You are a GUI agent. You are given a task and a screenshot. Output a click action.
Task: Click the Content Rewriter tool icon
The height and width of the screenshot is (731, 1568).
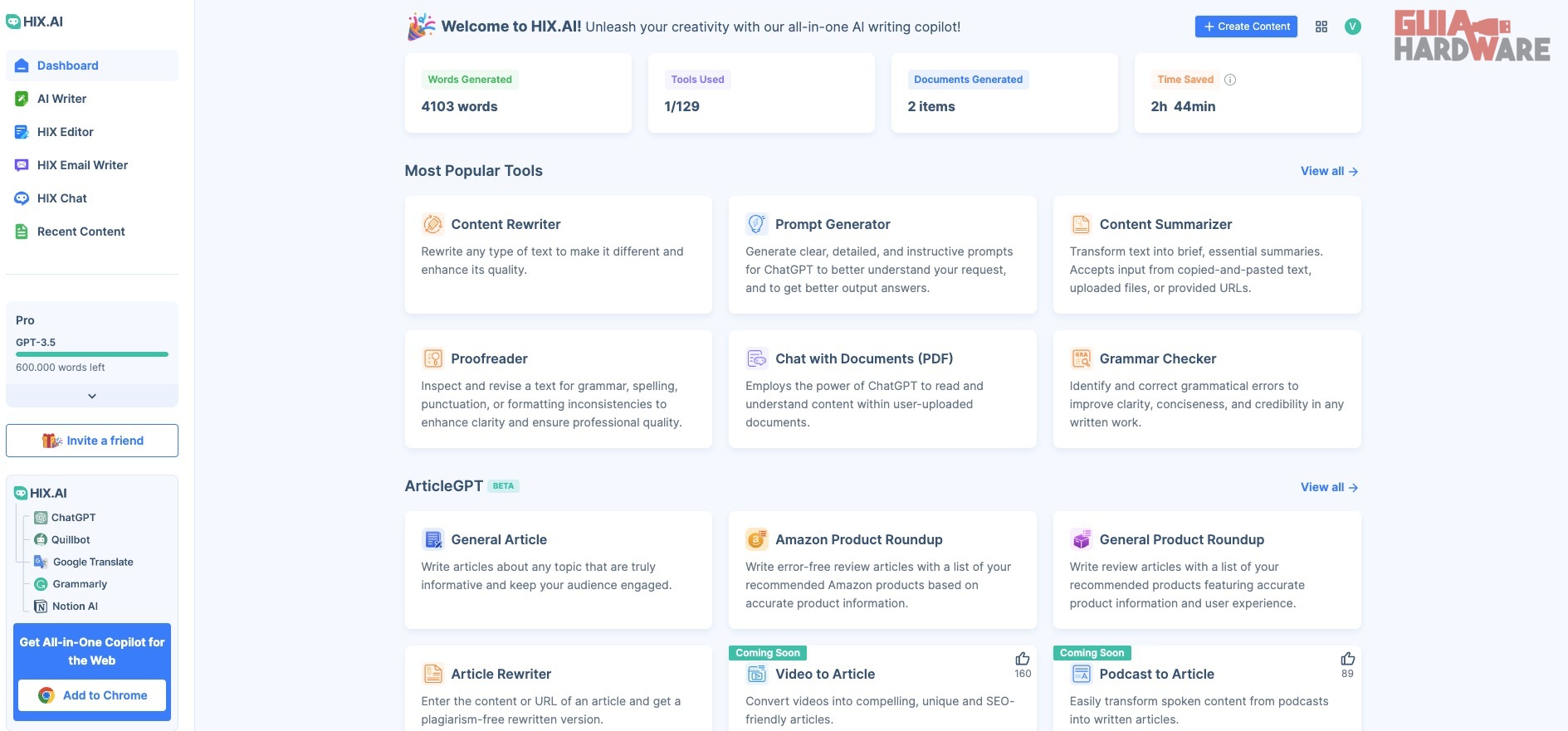tap(432, 224)
